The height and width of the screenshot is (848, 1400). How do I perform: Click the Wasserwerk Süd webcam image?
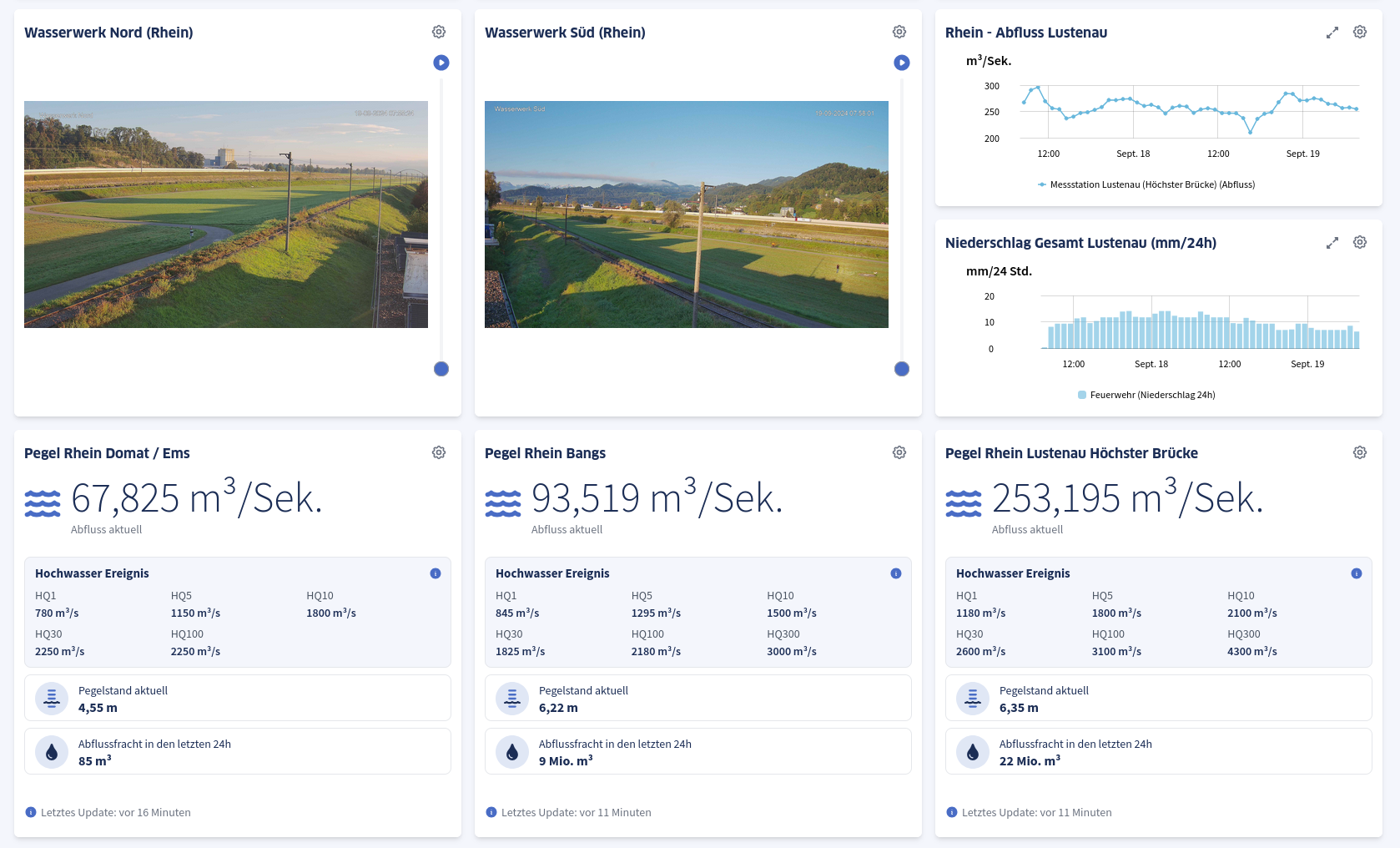(x=686, y=215)
